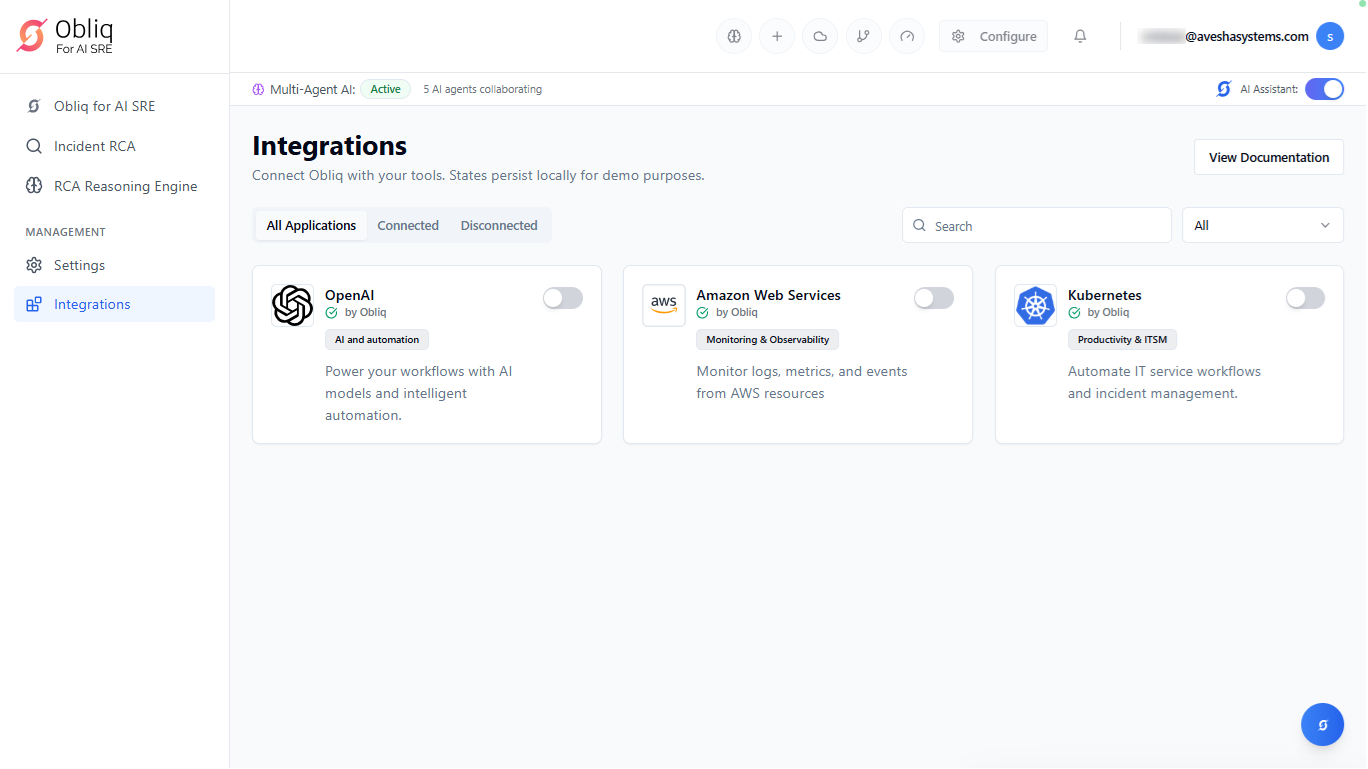Click the Configure button
The image size is (1368, 769).
point(993,37)
